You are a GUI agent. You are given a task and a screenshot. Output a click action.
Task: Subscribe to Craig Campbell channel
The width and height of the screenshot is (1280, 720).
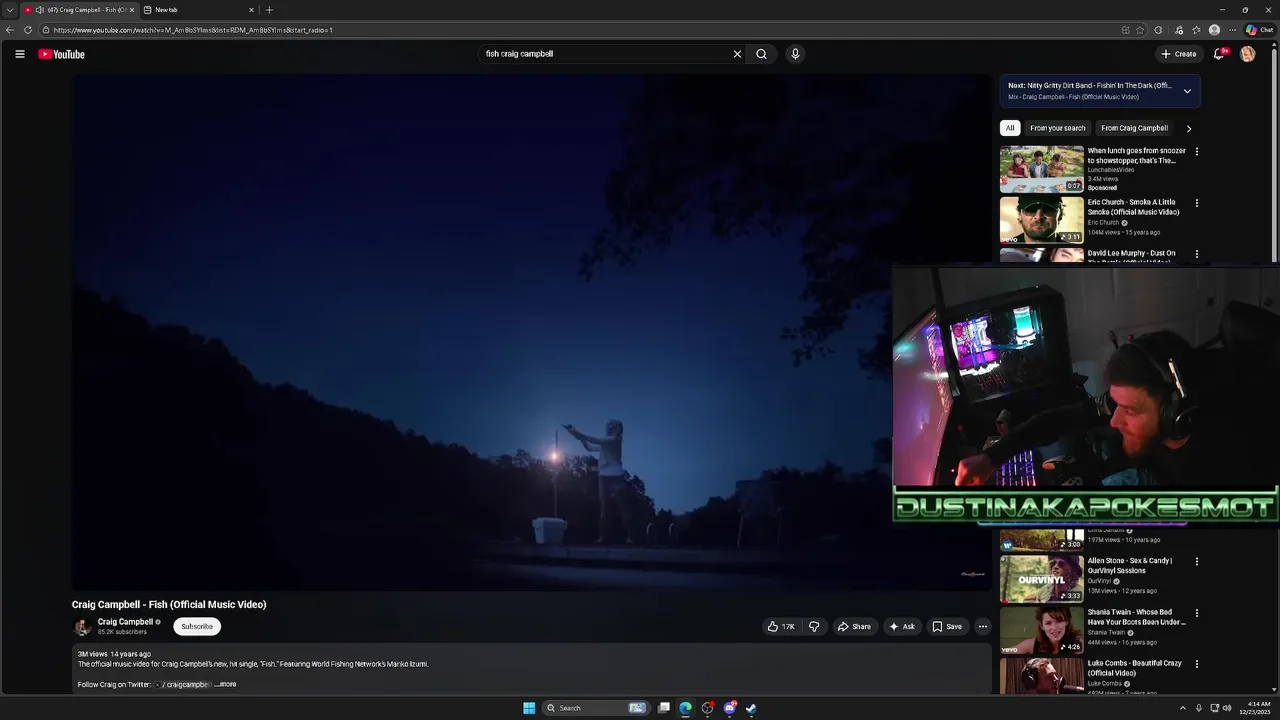click(197, 627)
